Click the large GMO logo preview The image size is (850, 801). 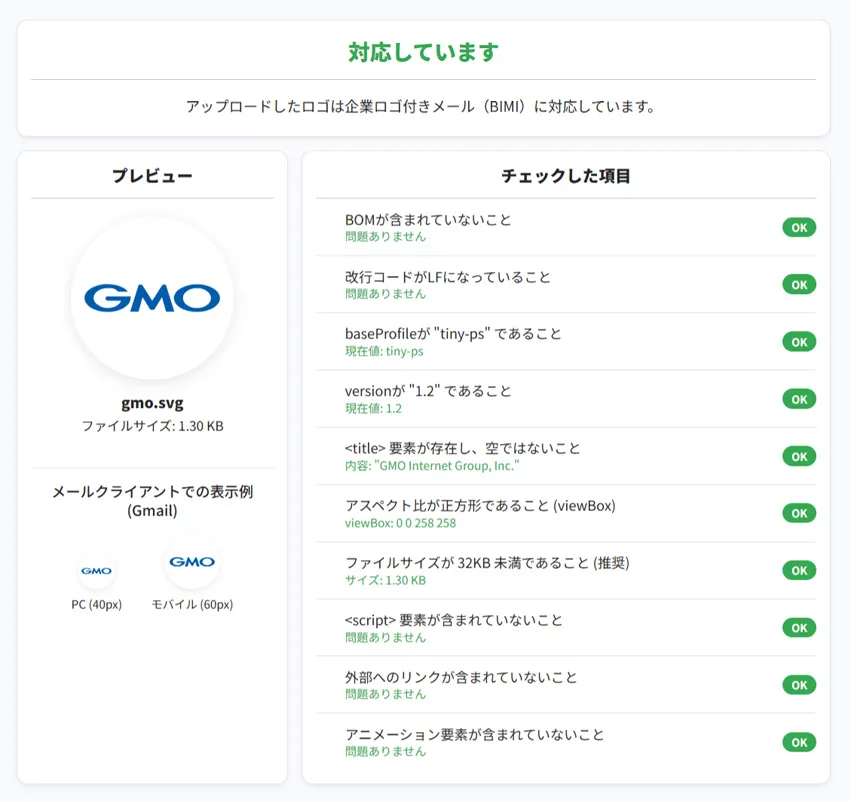click(x=152, y=298)
